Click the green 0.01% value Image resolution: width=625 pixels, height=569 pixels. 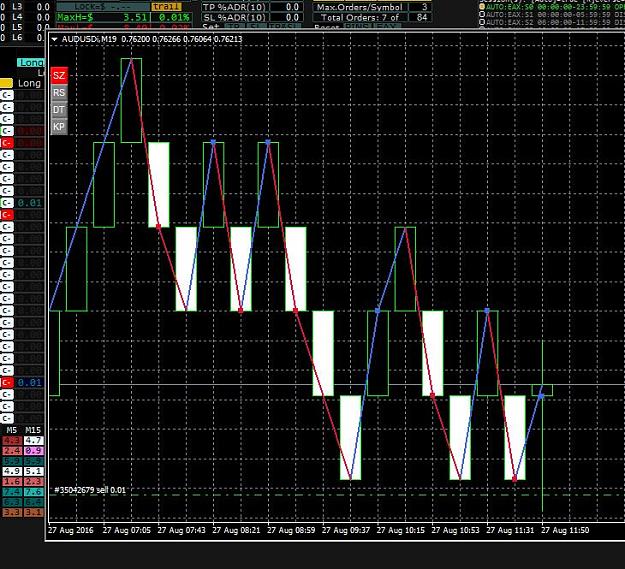(173, 17)
